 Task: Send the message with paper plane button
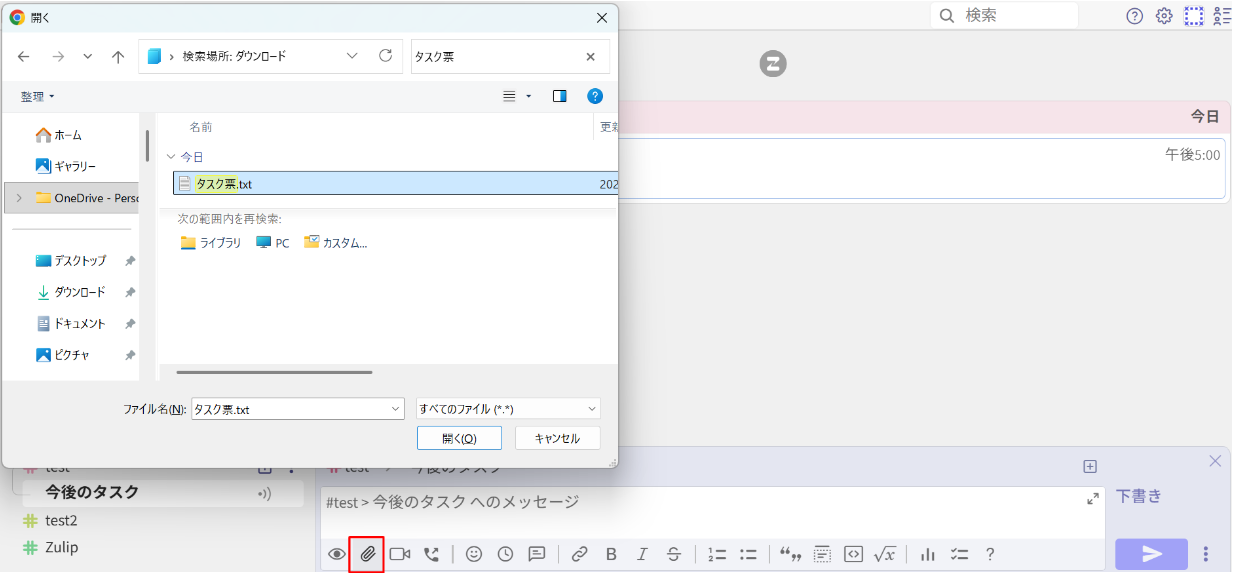point(1152,554)
